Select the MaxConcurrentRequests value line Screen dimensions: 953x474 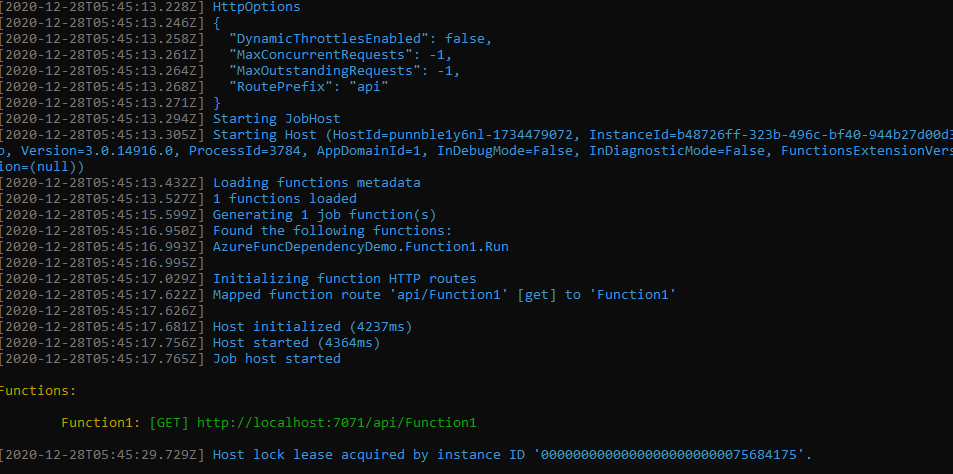click(340, 55)
